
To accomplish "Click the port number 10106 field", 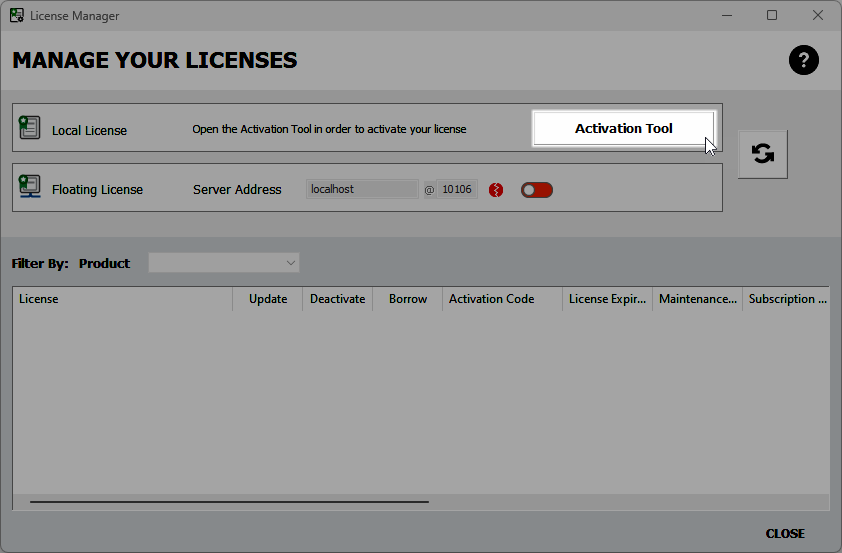I will click(457, 189).
